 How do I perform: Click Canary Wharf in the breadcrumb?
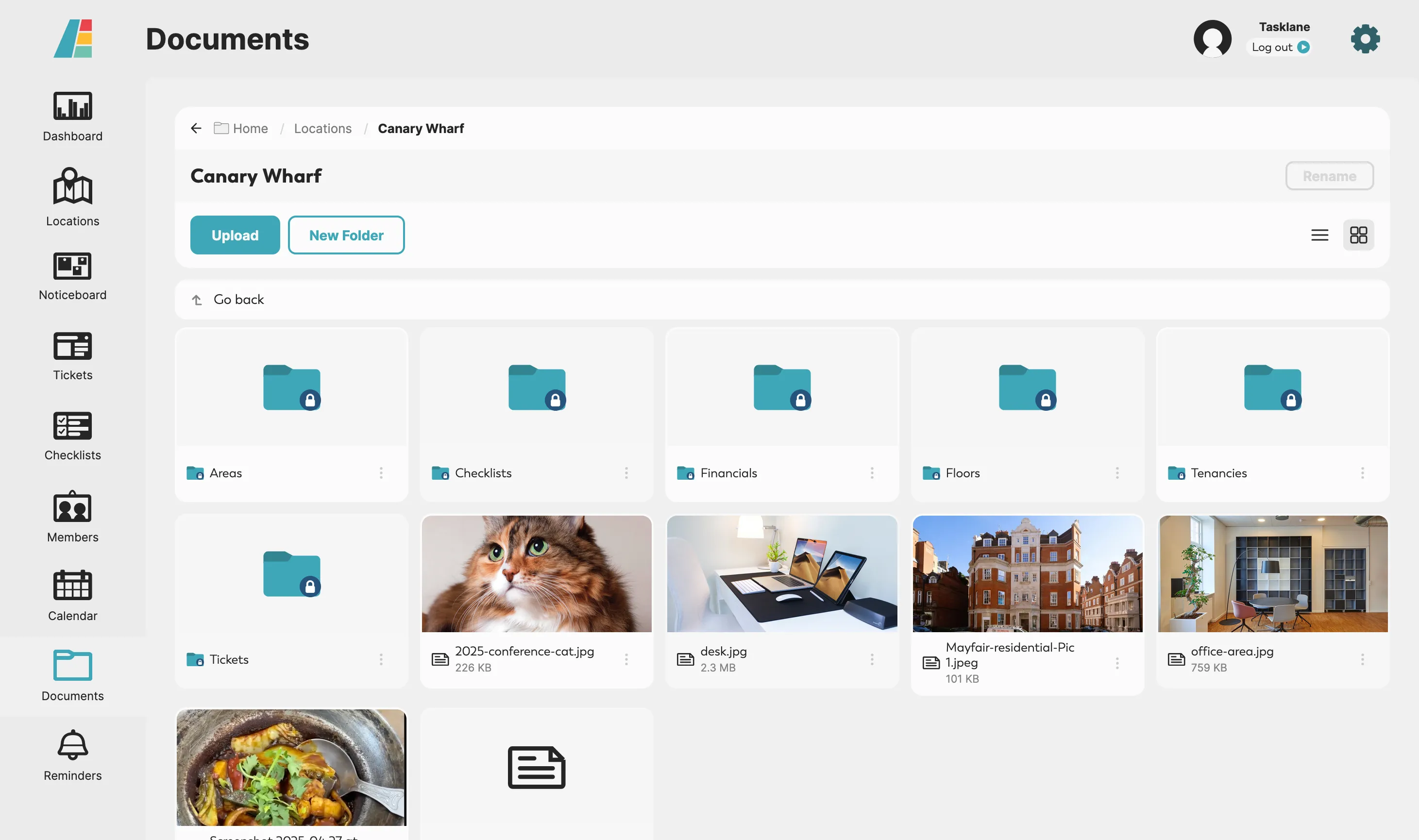(x=421, y=129)
